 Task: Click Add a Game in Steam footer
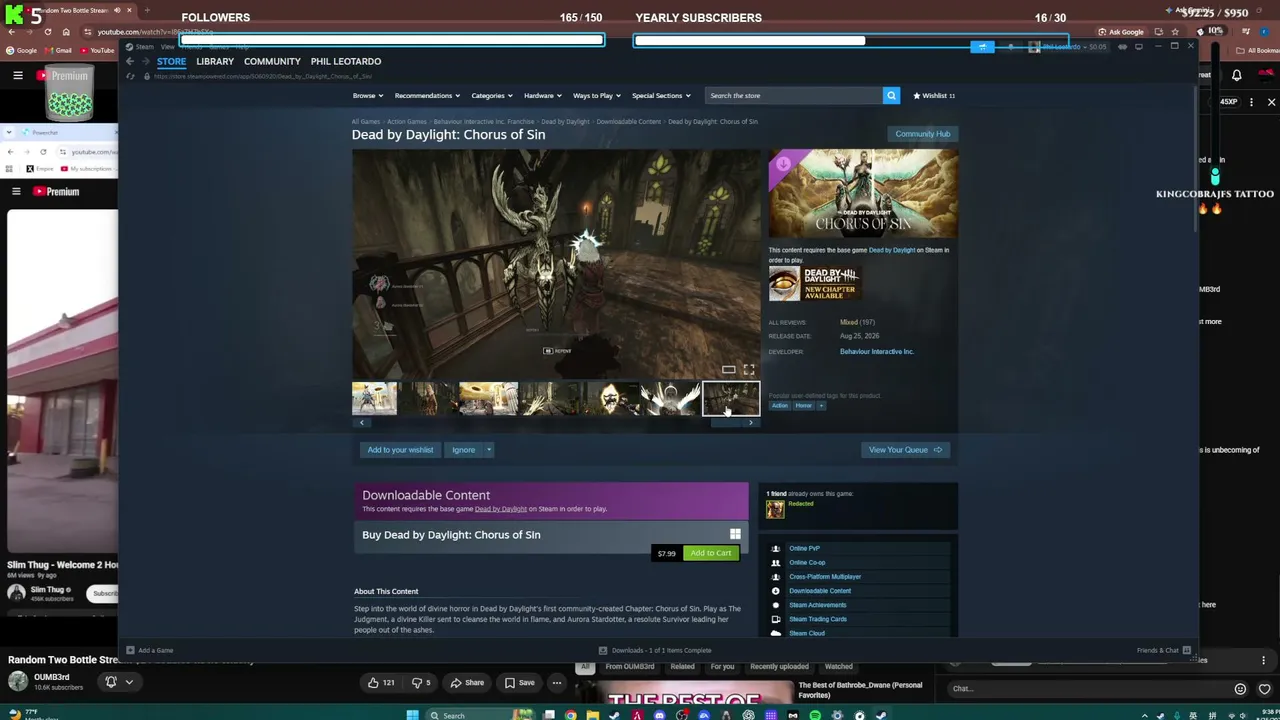coord(149,651)
